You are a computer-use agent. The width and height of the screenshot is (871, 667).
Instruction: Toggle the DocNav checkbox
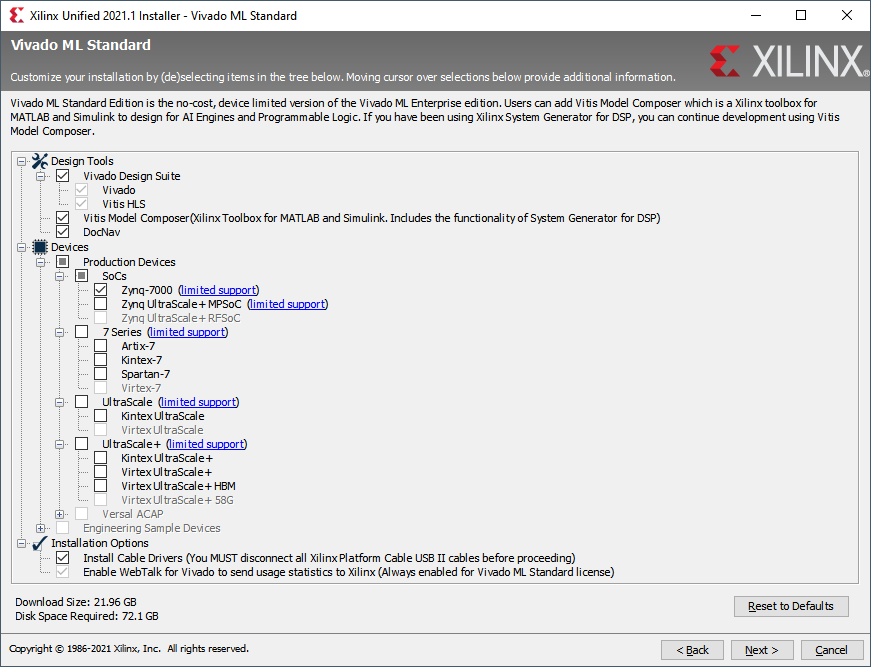[63, 232]
